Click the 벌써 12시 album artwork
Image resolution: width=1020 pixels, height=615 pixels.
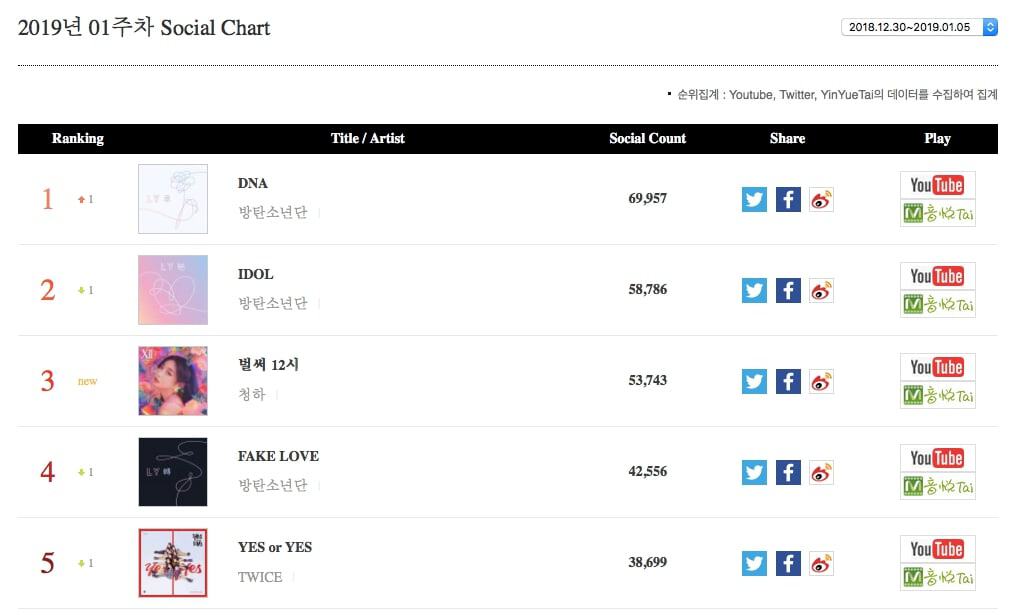[173, 381]
